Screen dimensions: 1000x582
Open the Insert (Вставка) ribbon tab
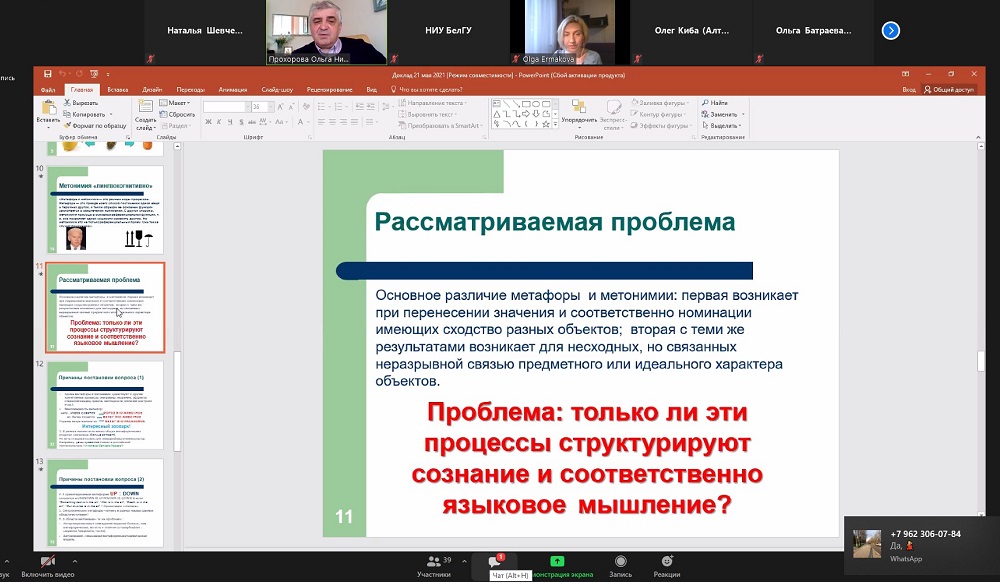pyautogui.click(x=118, y=89)
